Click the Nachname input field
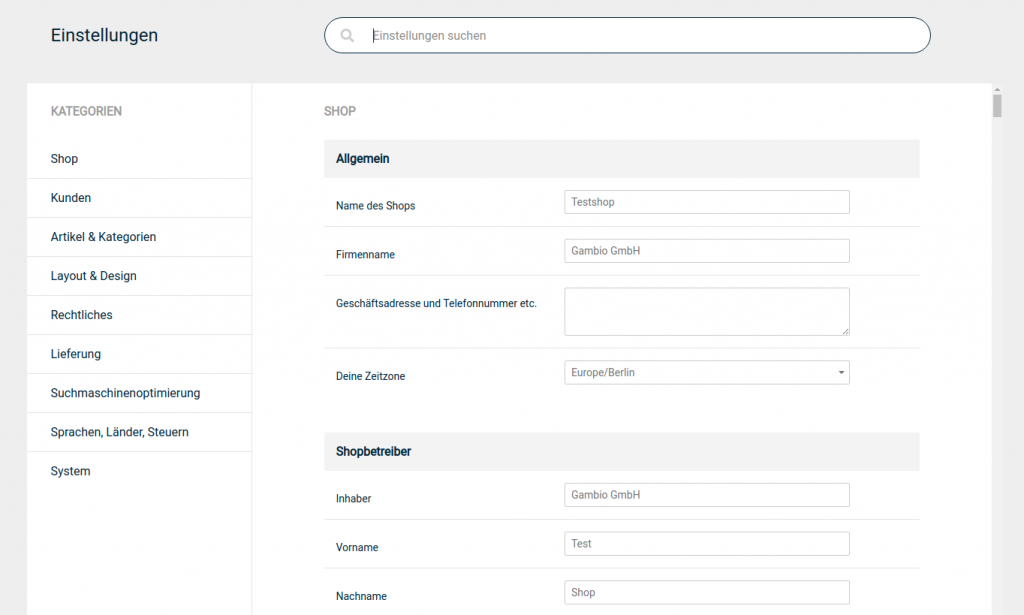The width and height of the screenshot is (1024, 615). click(x=706, y=593)
